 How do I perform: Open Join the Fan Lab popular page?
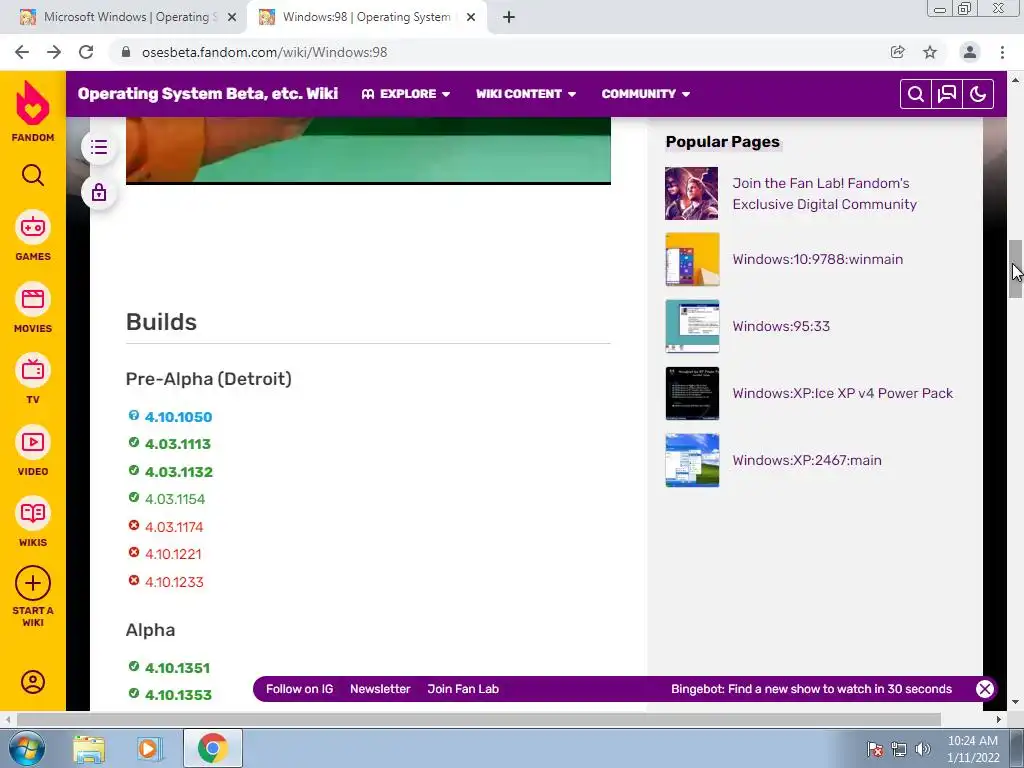[x=824, y=193]
